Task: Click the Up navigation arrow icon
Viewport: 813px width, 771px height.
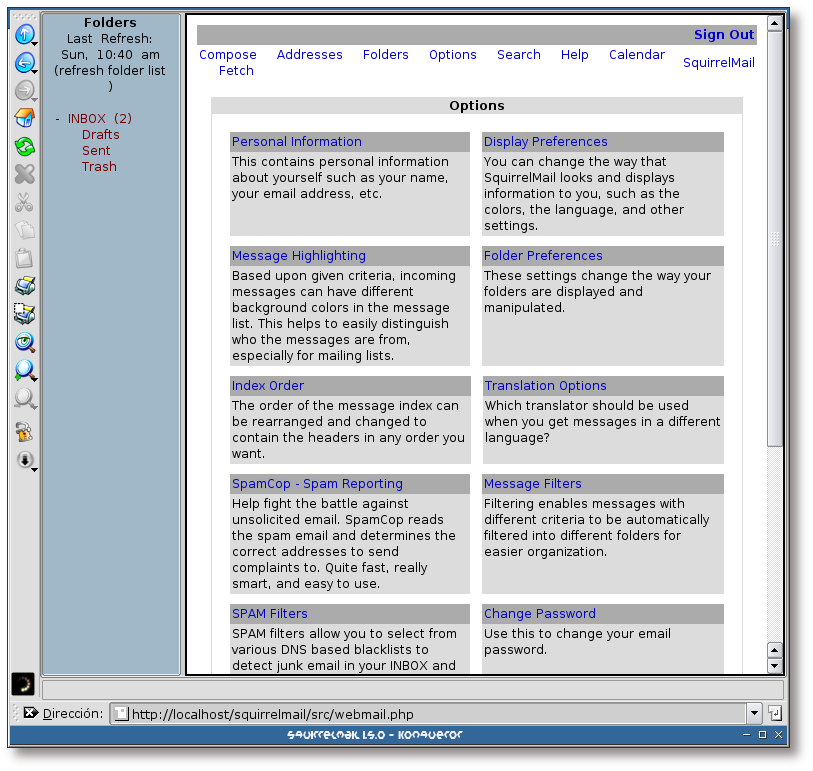Action: pyautogui.click(x=24, y=35)
